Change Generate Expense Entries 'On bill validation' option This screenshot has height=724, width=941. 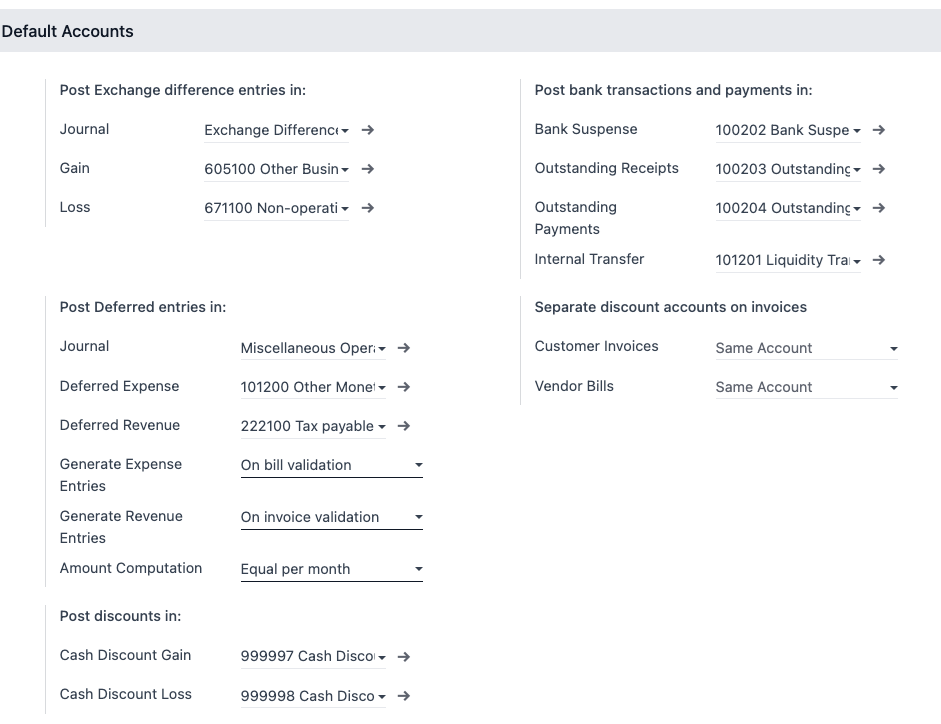[x=331, y=465]
